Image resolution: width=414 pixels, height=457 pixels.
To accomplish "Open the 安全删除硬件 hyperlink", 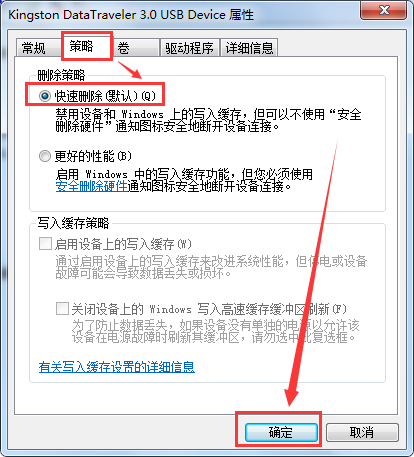I will pos(92,186).
